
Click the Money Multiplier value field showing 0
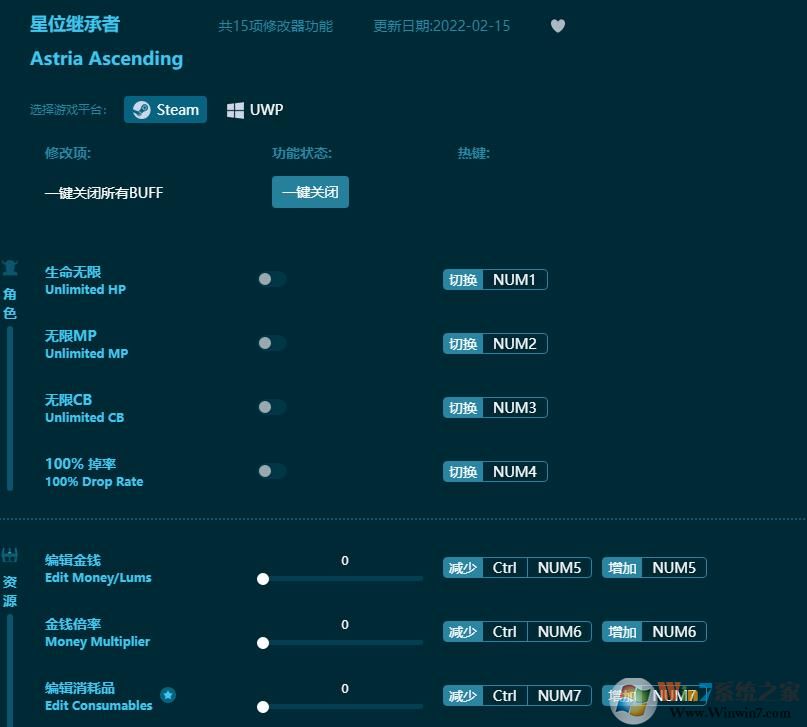pos(344,624)
